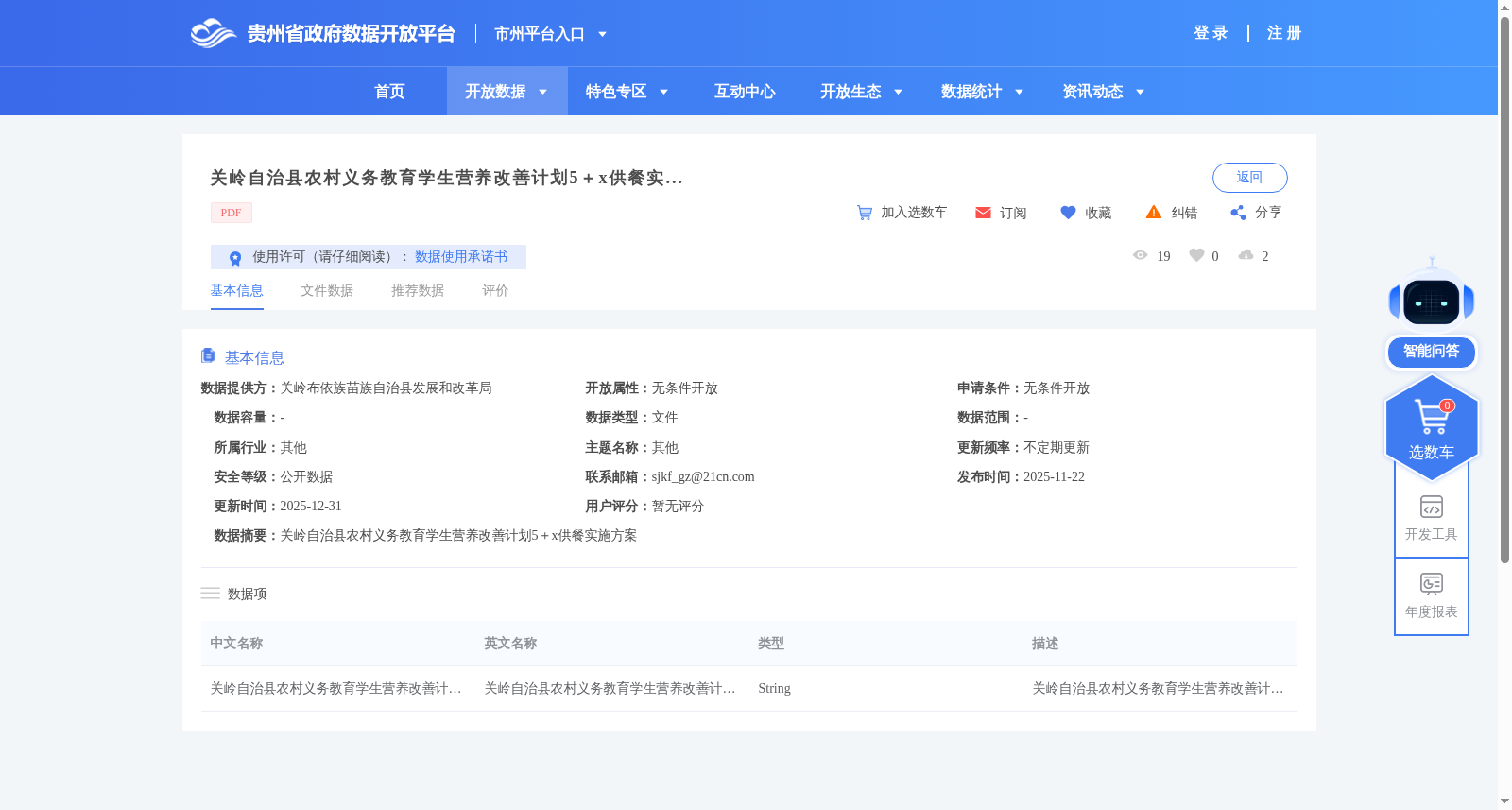The height and width of the screenshot is (810, 1512).
Task: Open the floating data cart widget
Action: tap(1432, 427)
